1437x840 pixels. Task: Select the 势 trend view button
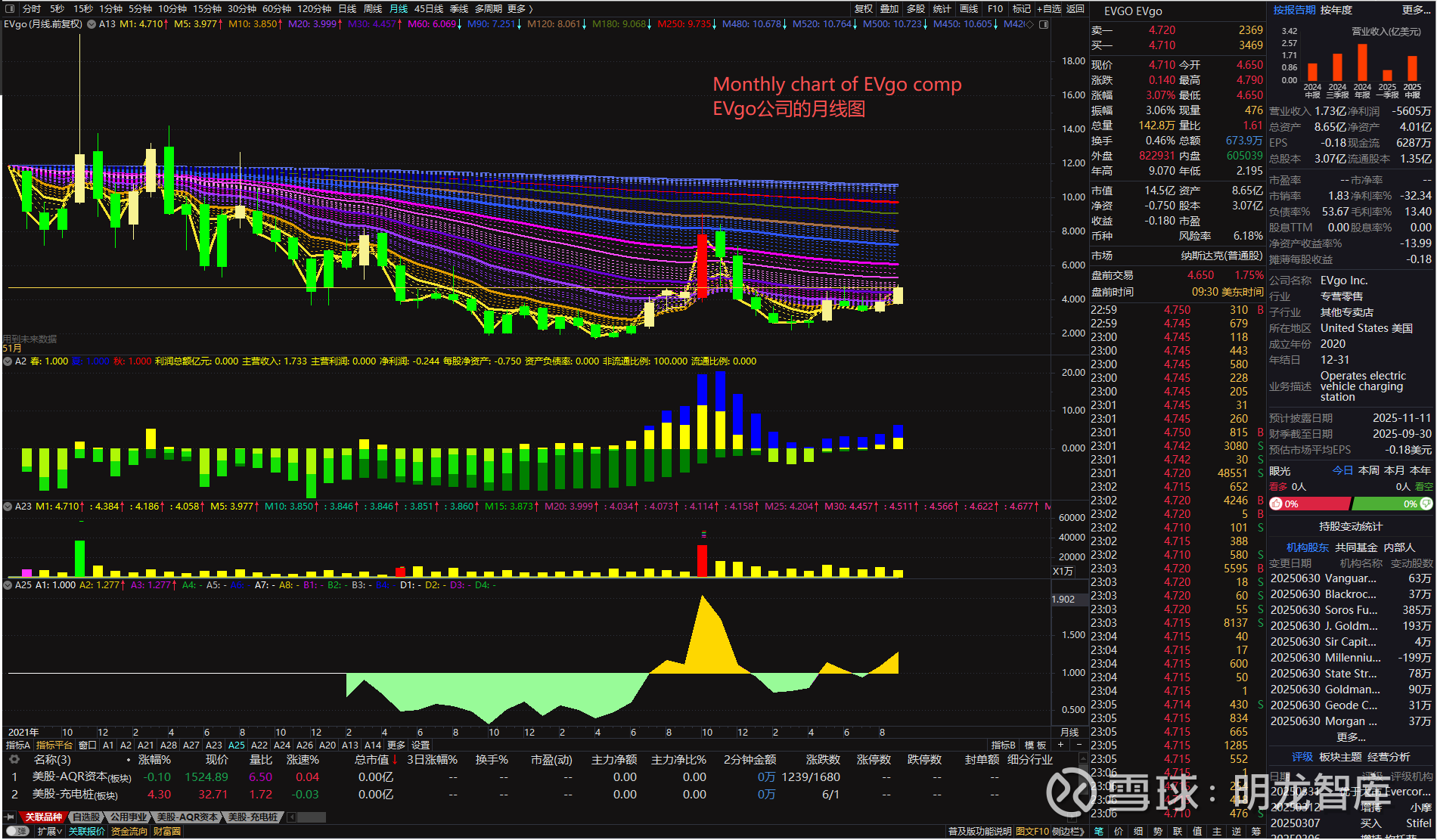pos(1158,832)
